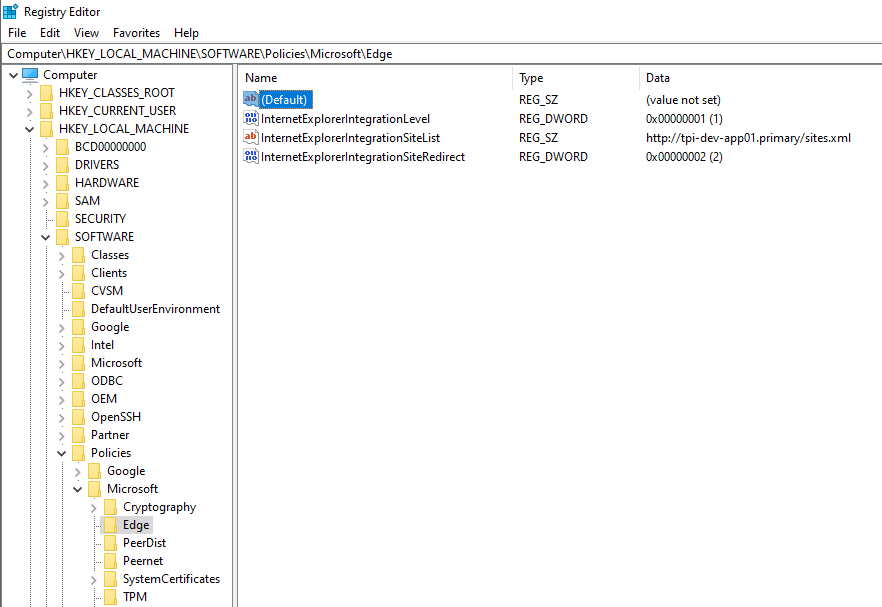Viewport: 882px width, 607px height.
Task: Click the TPM folder icon
Action: (111, 597)
